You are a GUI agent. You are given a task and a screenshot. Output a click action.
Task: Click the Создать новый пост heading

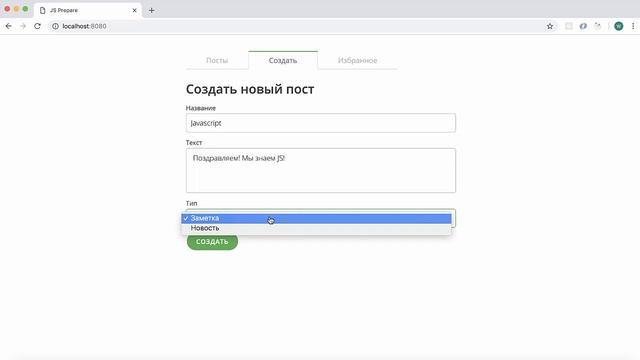[x=250, y=89]
